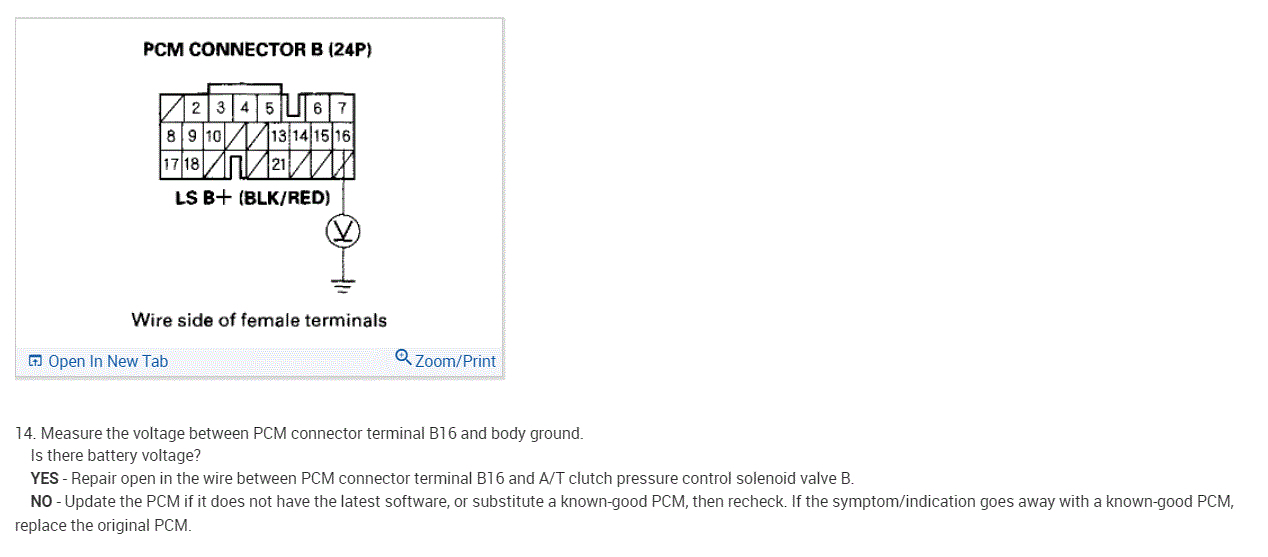Screen dimensions: 1268x557
Task: Select terminal 17 in the connector diagram
Action: tap(169, 163)
